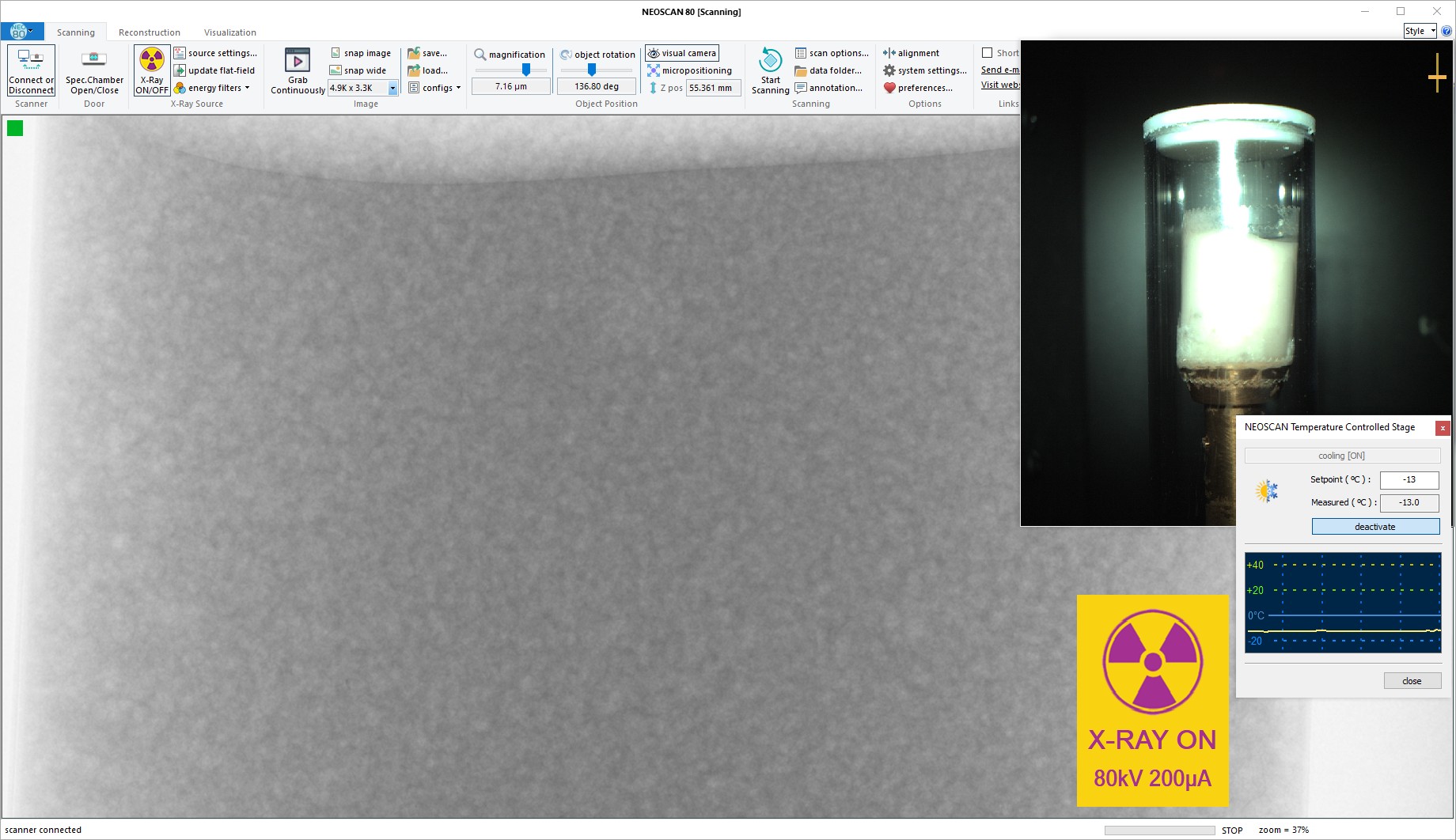Click the temperature Setpoint input field

1409,480
